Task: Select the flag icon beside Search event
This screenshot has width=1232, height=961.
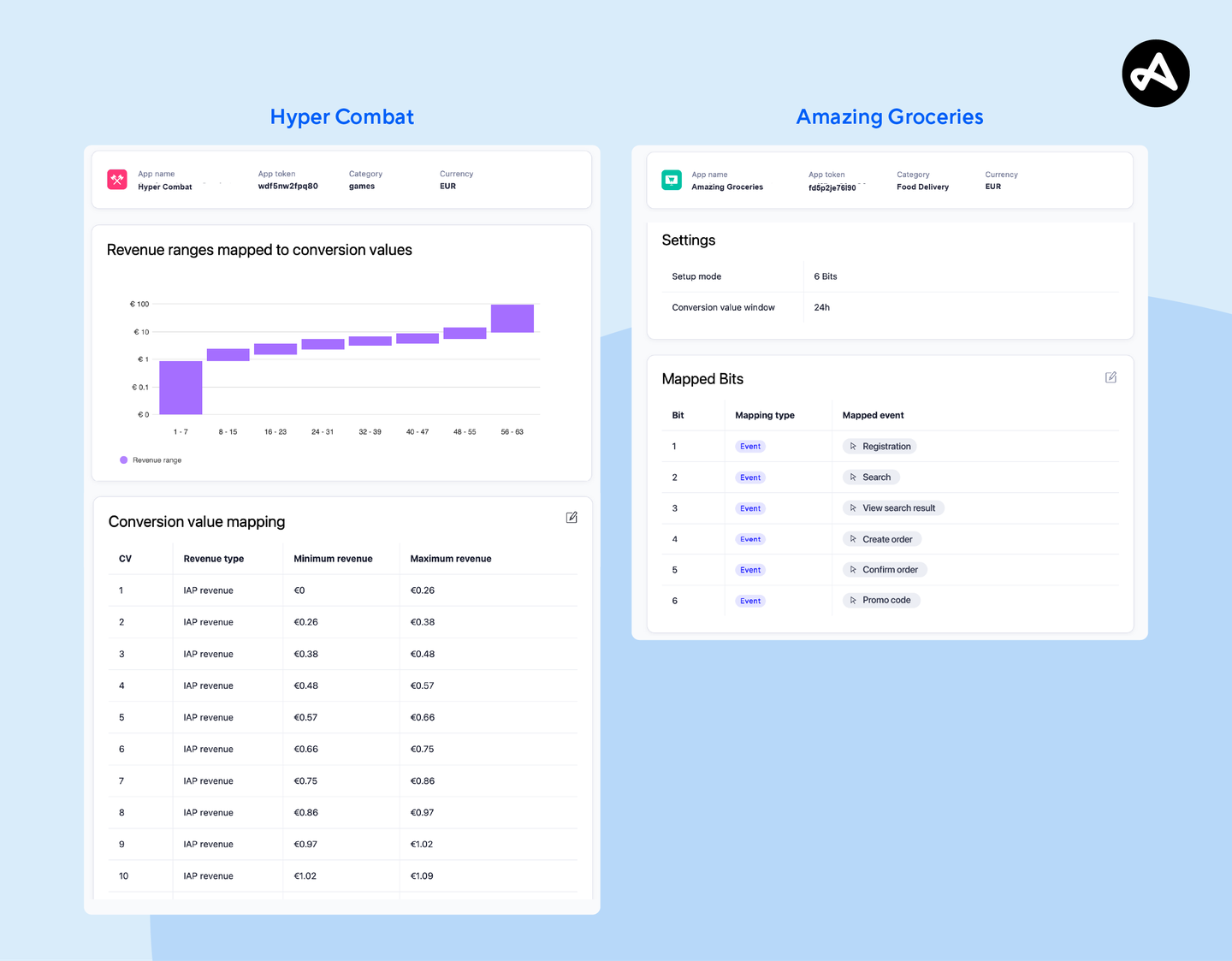Action: (x=855, y=477)
